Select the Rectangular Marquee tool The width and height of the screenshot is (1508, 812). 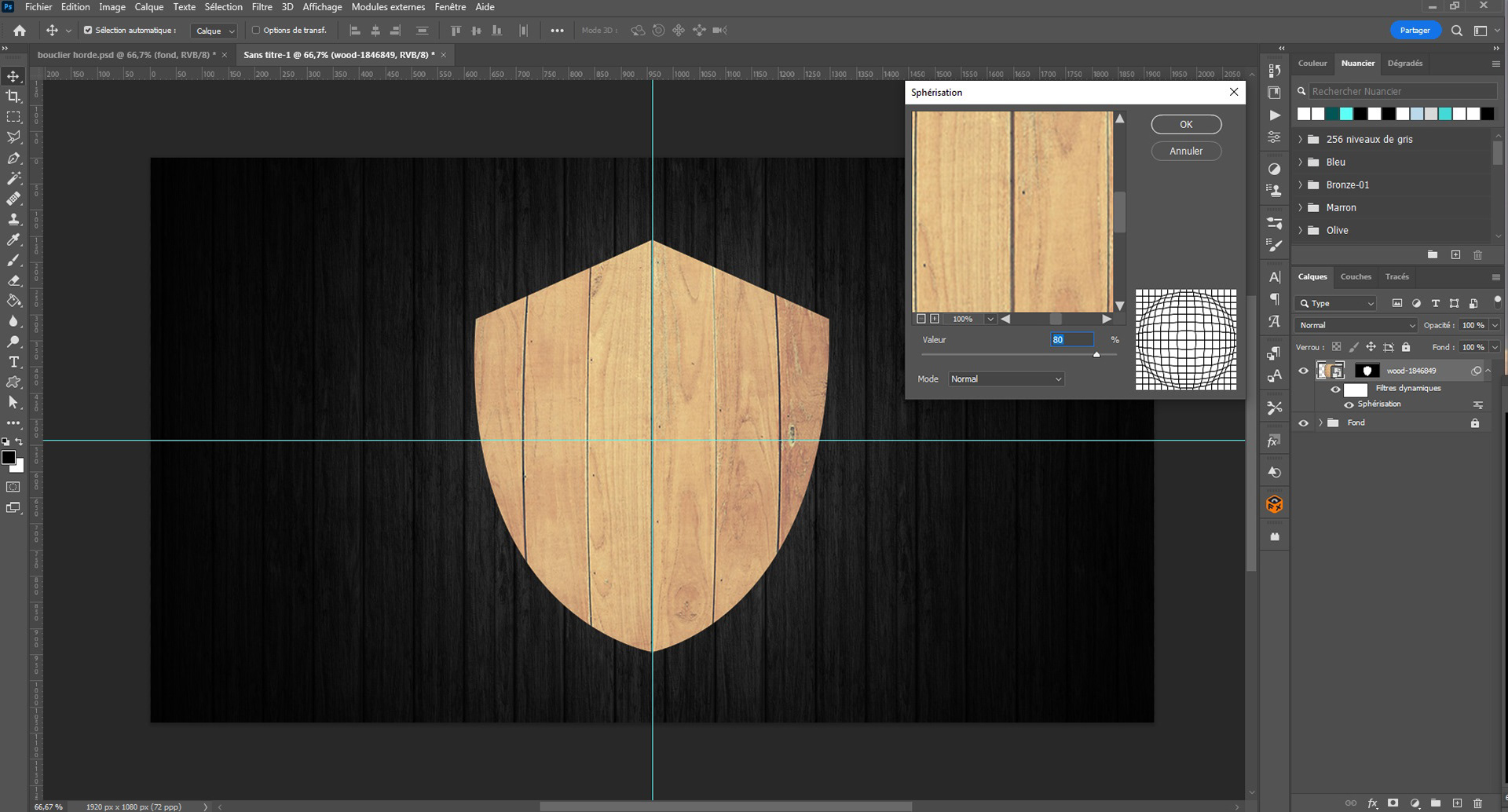(13, 117)
